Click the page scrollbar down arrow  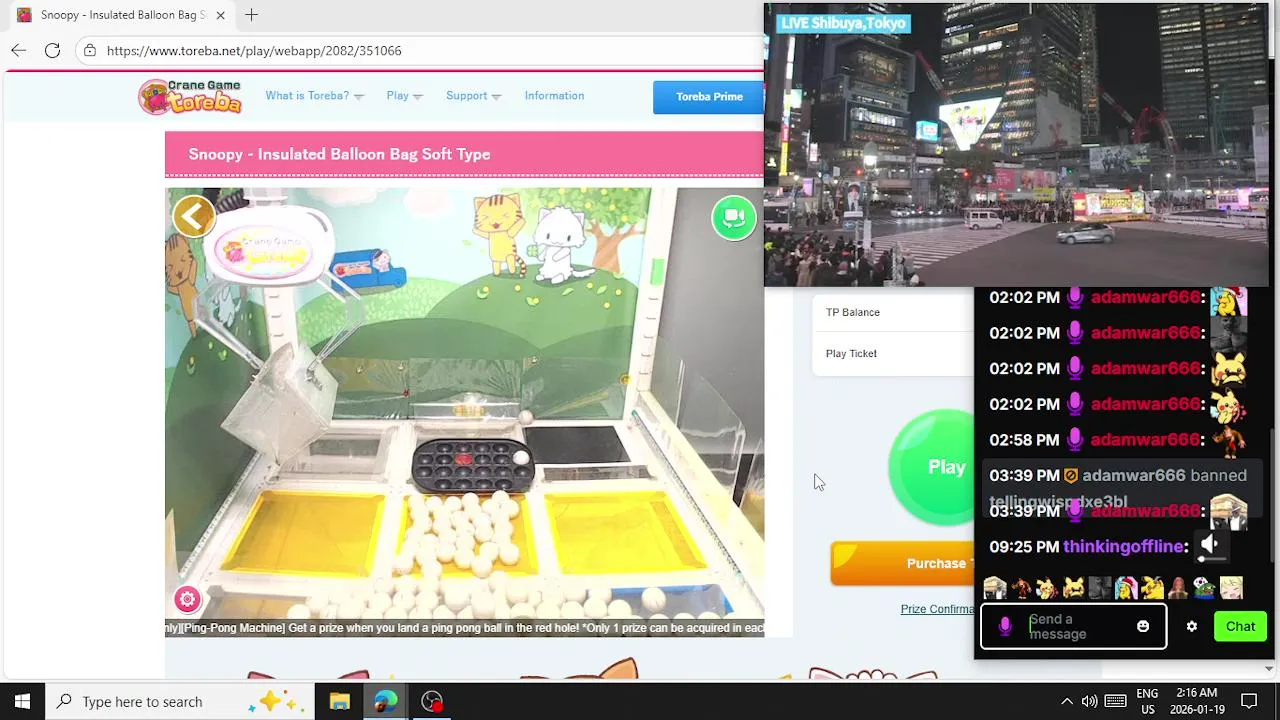pos(1269,668)
